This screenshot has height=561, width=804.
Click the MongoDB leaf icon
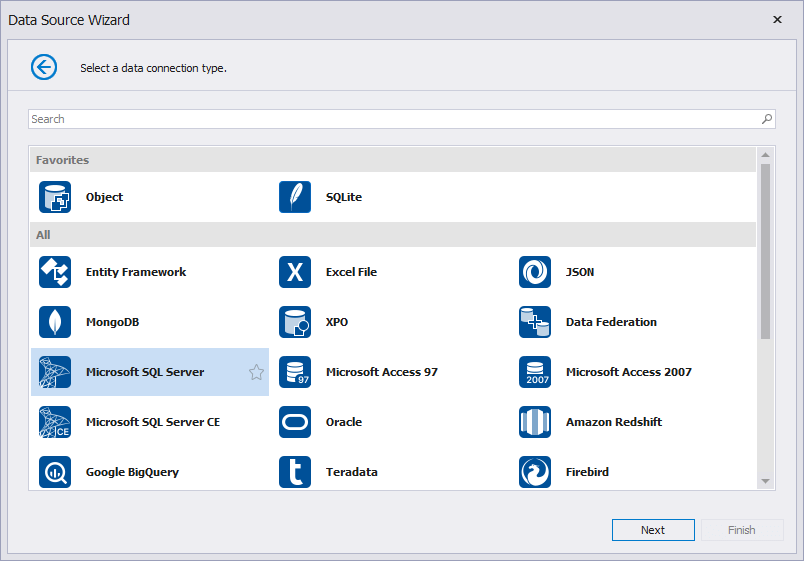pyautogui.click(x=55, y=322)
